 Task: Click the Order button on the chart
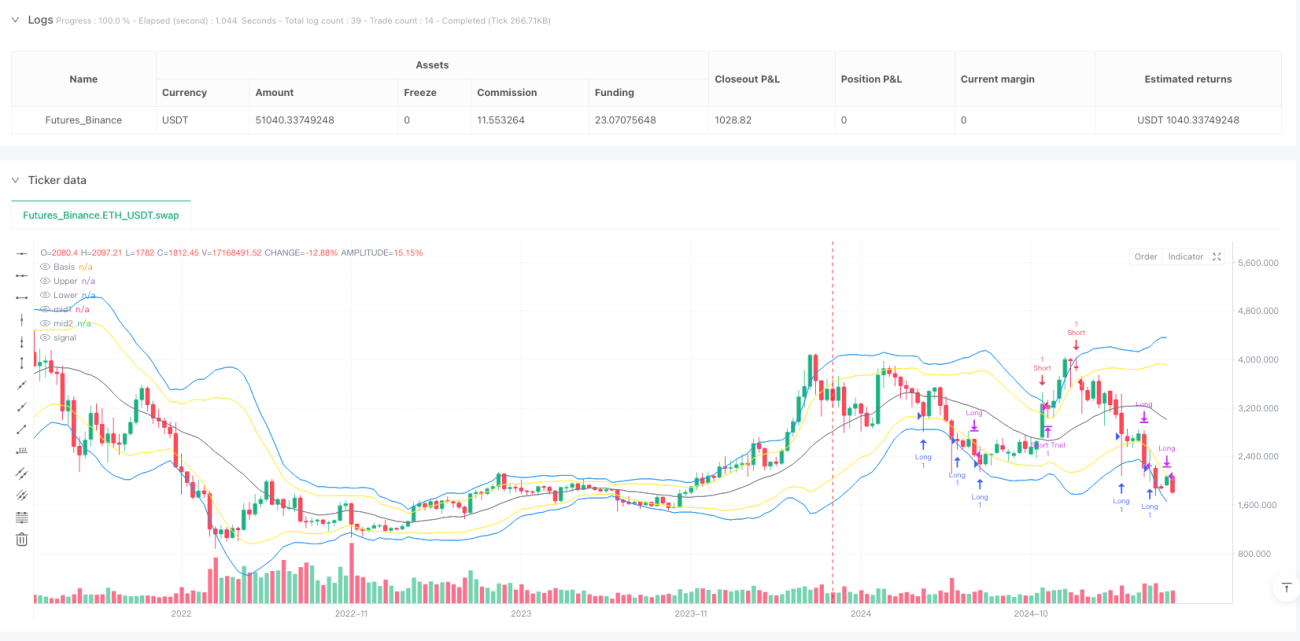coord(1145,257)
